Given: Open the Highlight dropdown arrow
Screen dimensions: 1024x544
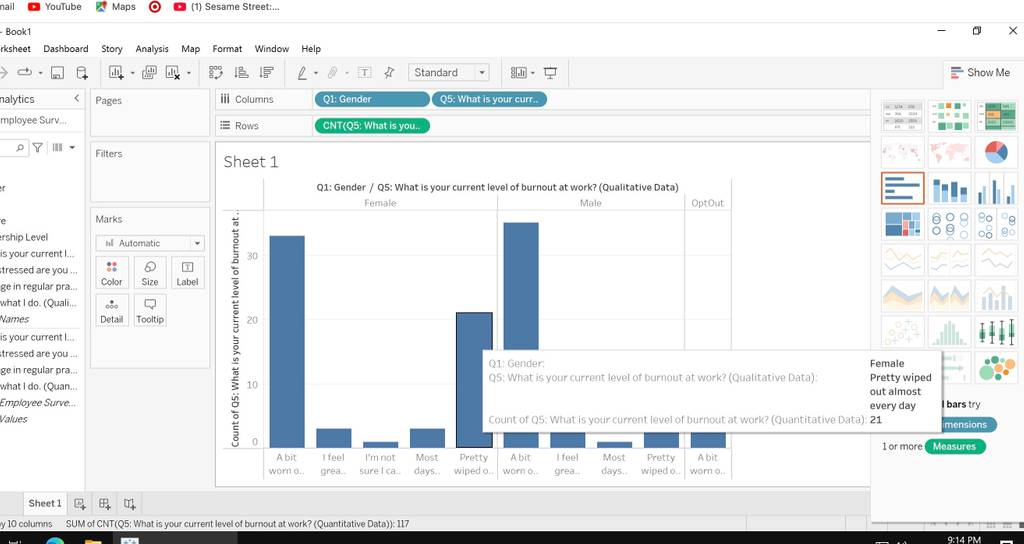Looking at the screenshot, I should pos(316,72).
